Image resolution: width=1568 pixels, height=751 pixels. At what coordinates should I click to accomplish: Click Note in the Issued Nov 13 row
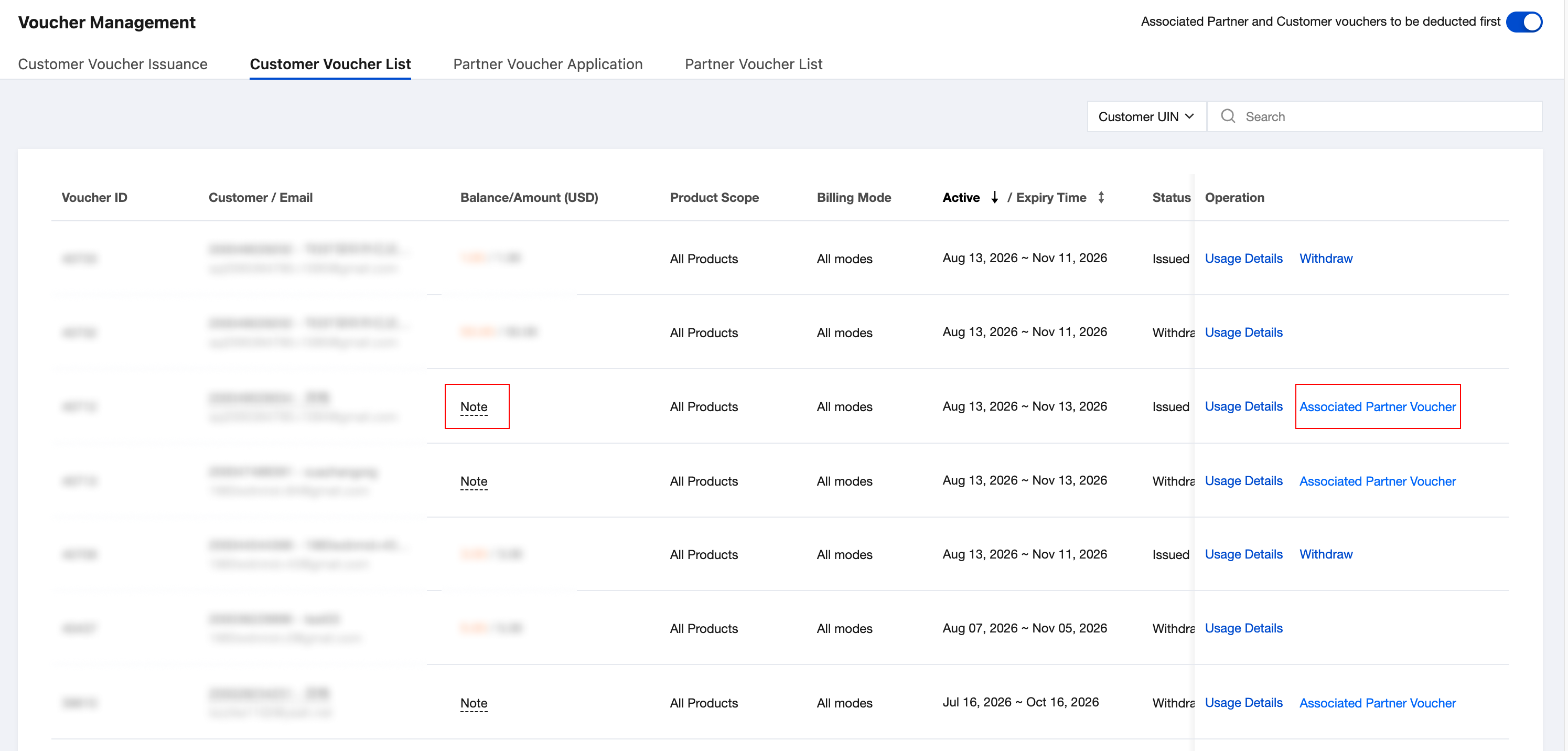(x=474, y=406)
